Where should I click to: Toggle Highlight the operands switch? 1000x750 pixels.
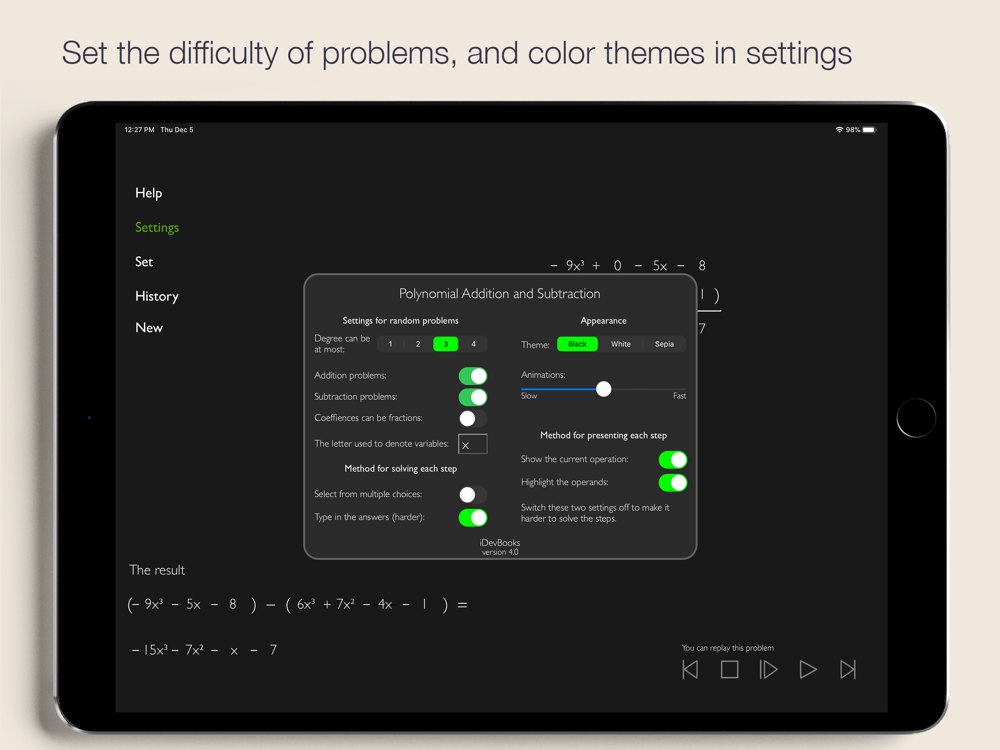tap(673, 482)
